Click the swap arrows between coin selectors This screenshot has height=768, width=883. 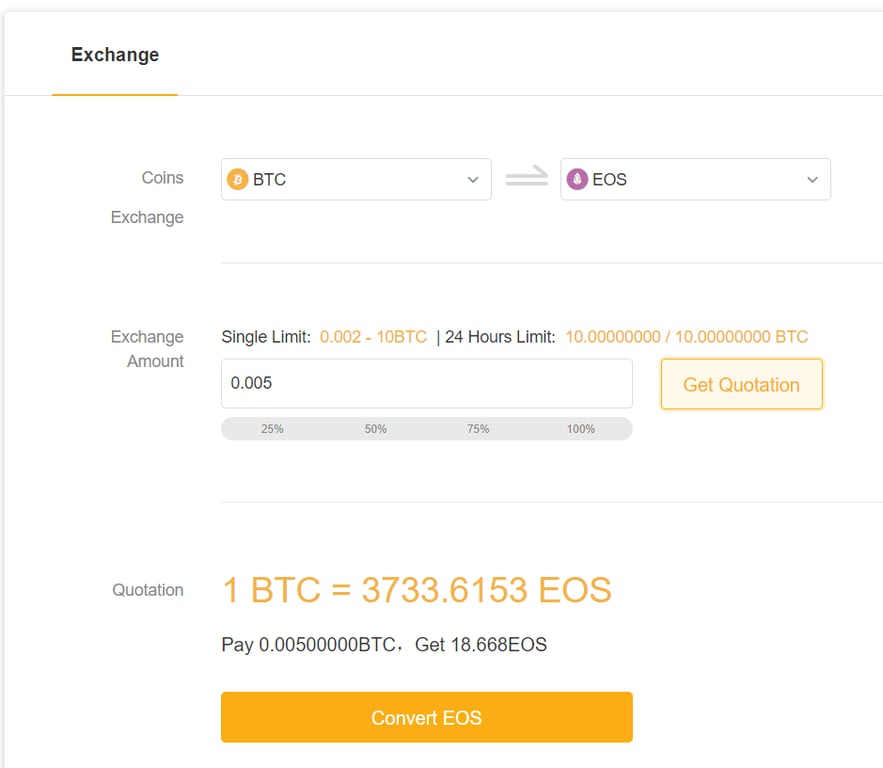(x=526, y=179)
